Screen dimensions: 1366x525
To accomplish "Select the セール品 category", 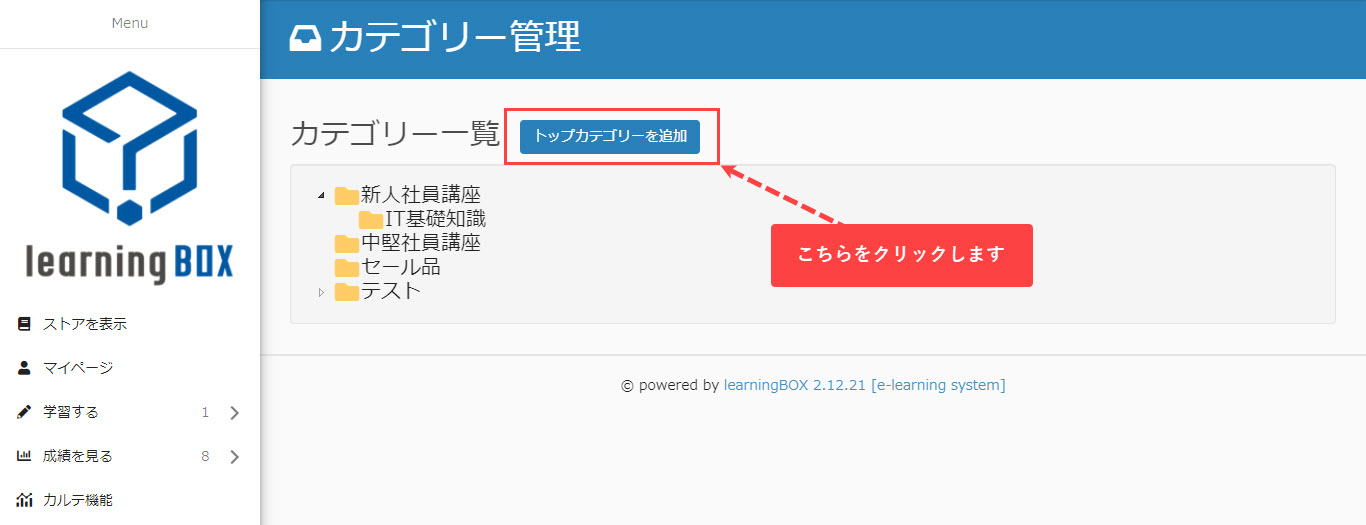I will [x=400, y=267].
